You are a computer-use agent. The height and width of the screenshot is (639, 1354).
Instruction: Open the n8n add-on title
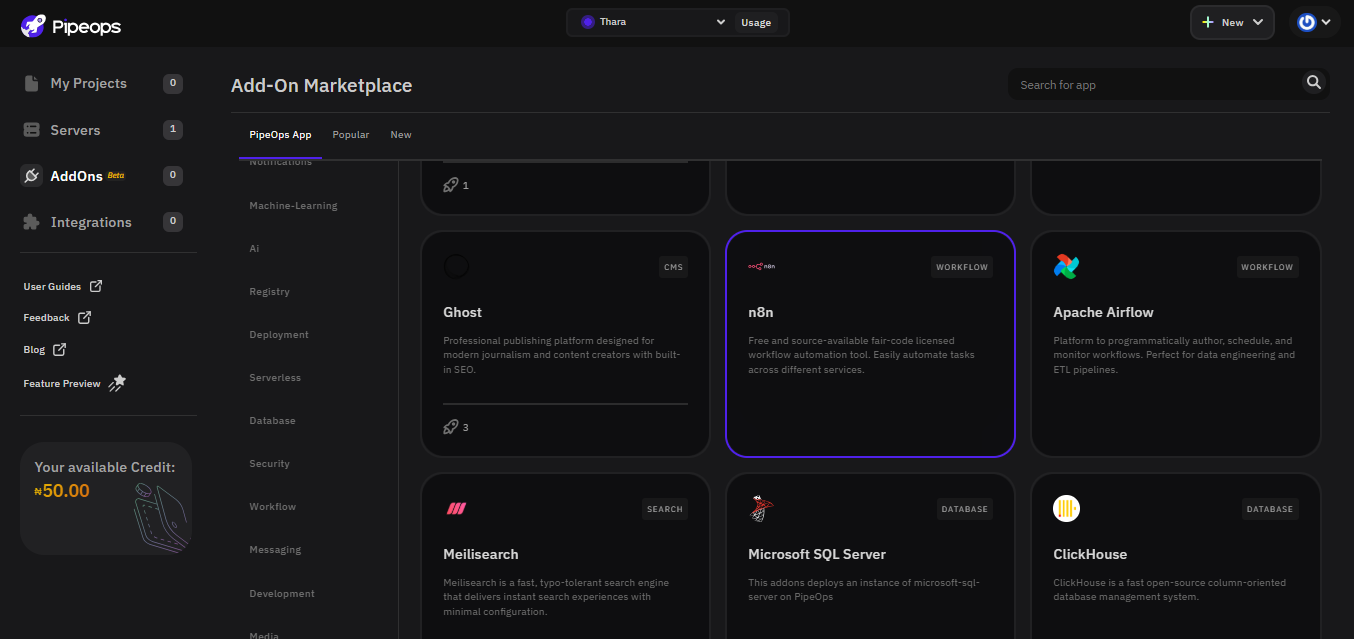tap(760, 312)
